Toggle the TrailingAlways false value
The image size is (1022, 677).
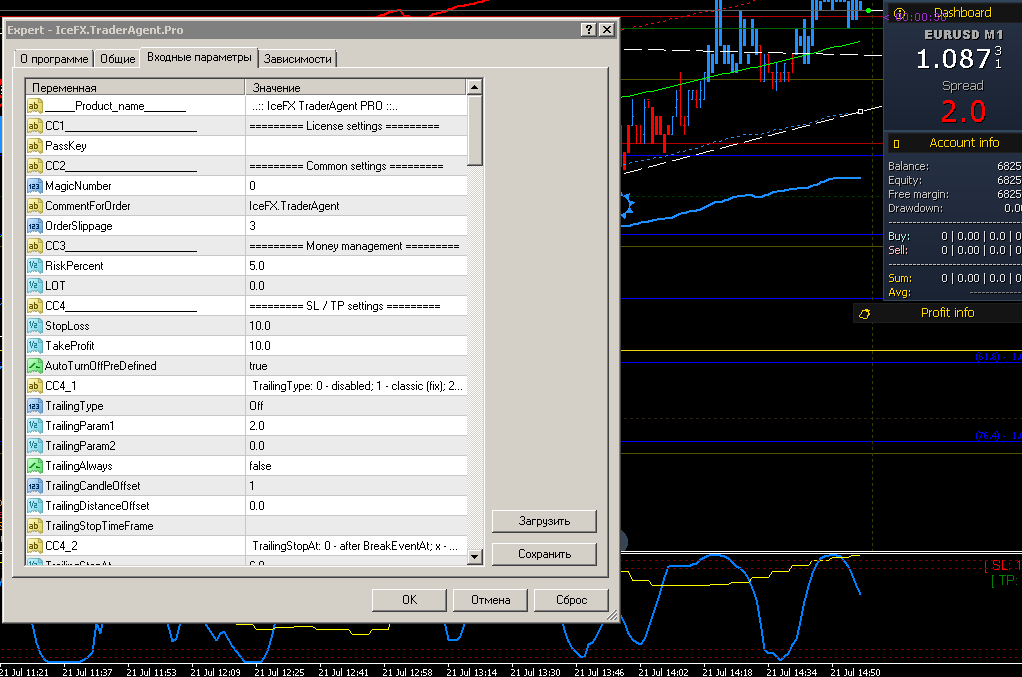pyautogui.click(x=356, y=466)
